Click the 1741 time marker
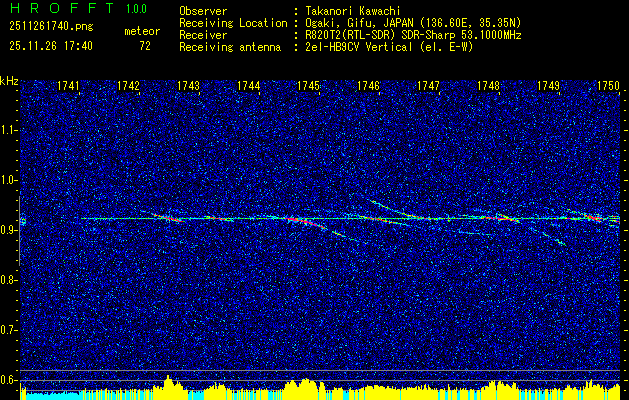629x400 pixels. pos(68,86)
